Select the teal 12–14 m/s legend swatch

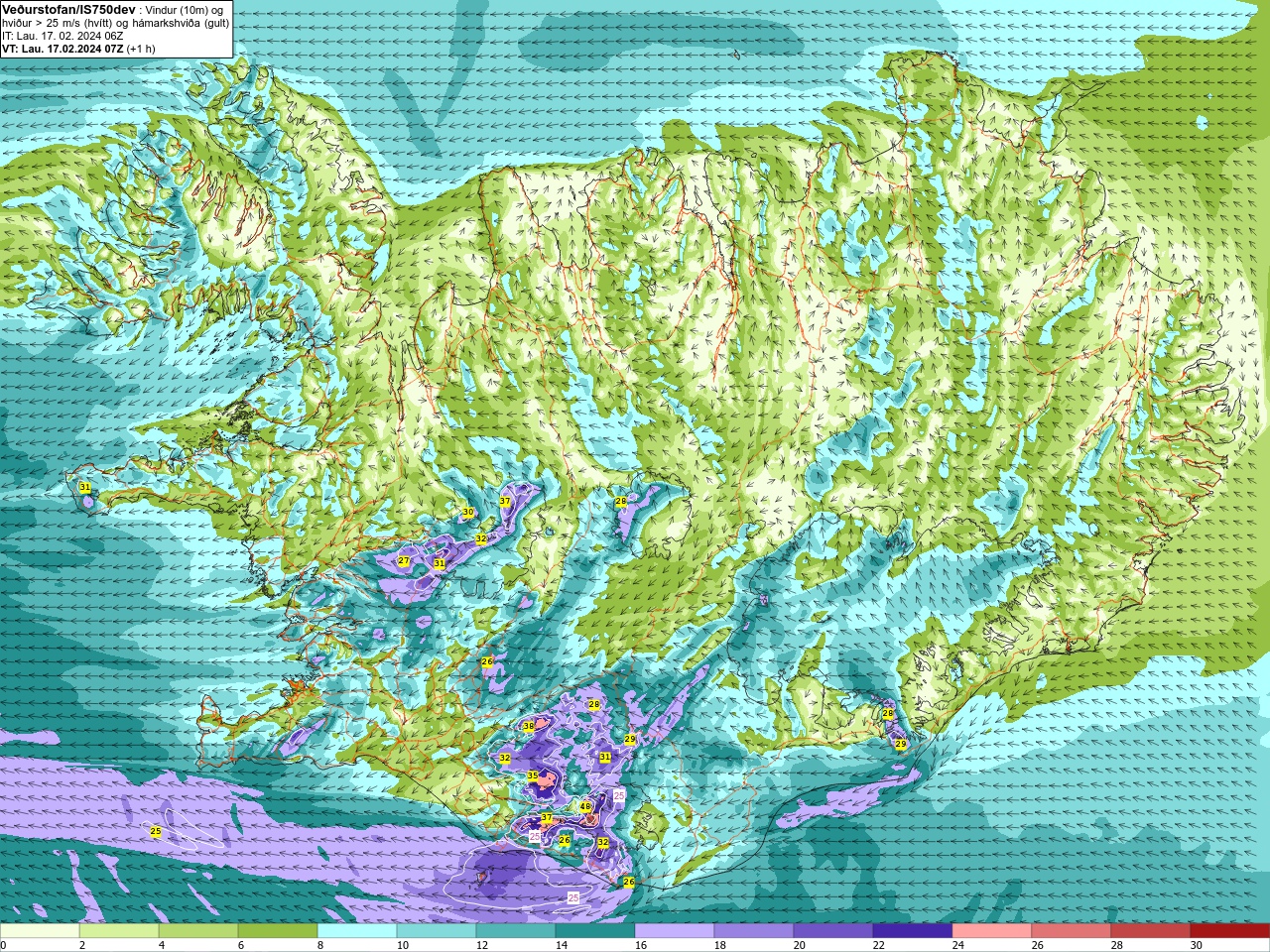click(516, 931)
